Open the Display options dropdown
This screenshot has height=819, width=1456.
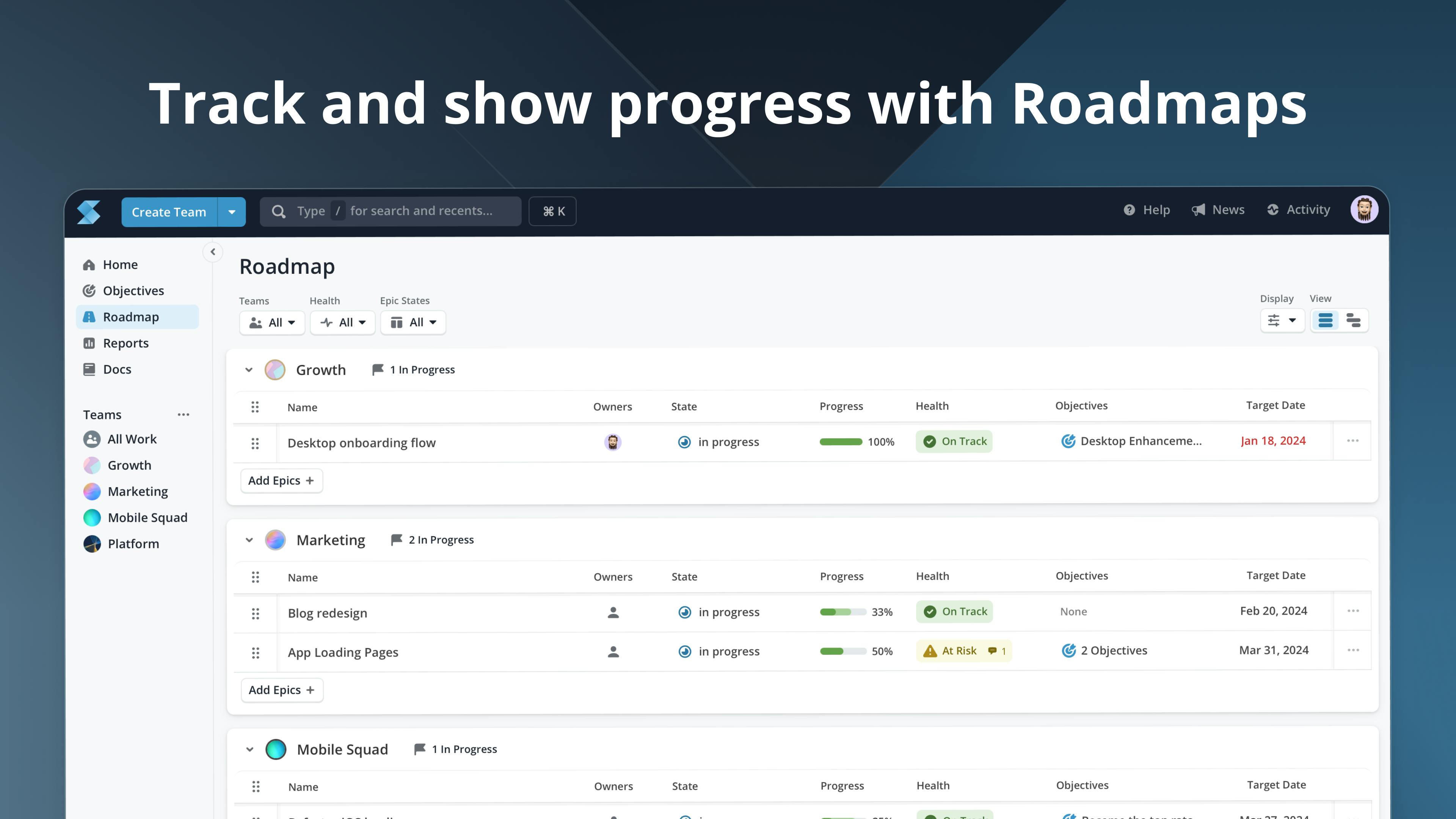(x=1282, y=320)
